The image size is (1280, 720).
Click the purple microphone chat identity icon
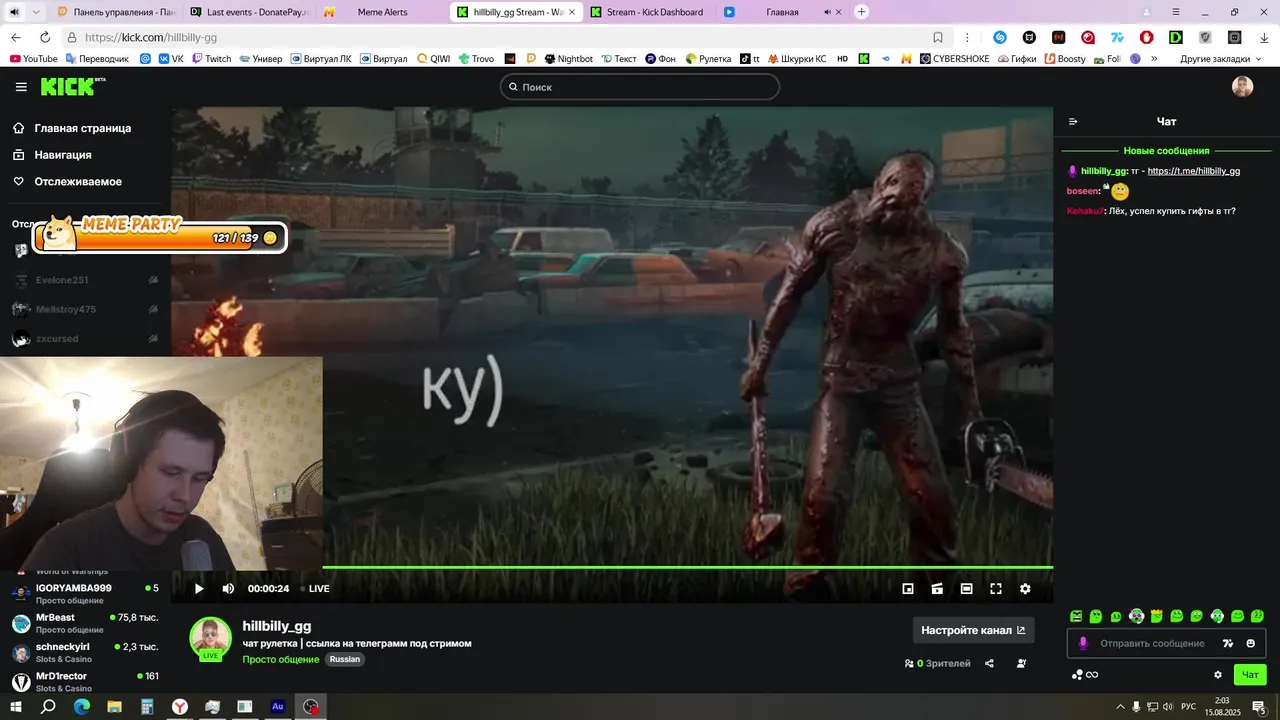(x=1082, y=643)
